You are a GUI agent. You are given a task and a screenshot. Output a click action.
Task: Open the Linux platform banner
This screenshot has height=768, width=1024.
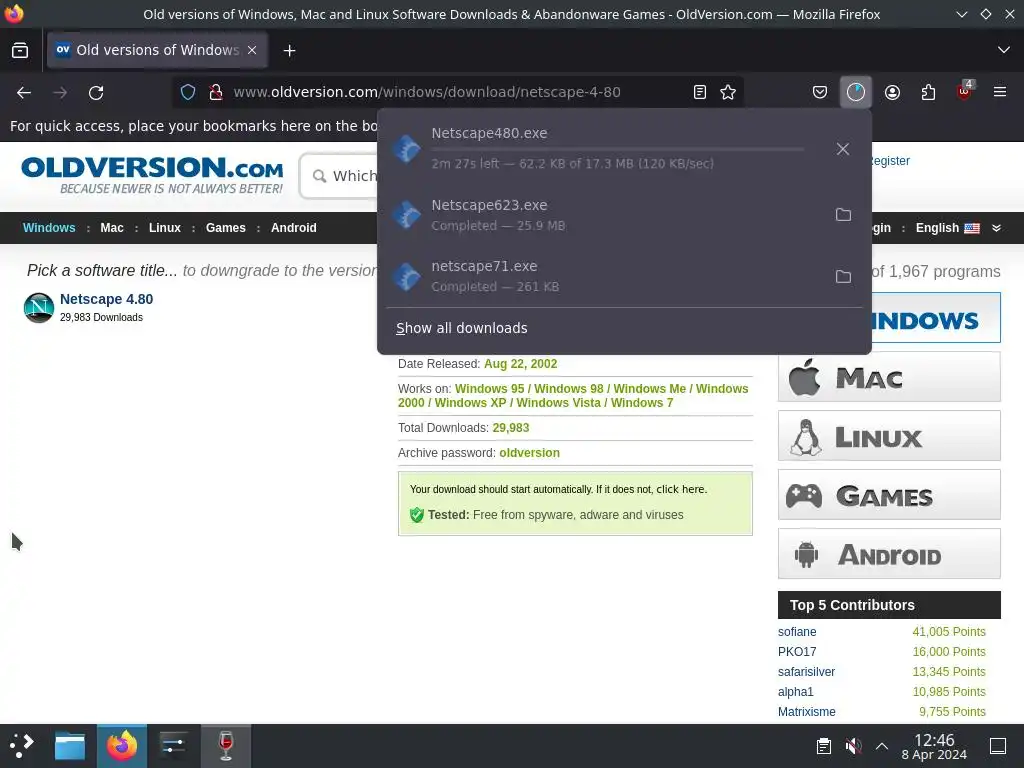pyautogui.click(x=889, y=436)
